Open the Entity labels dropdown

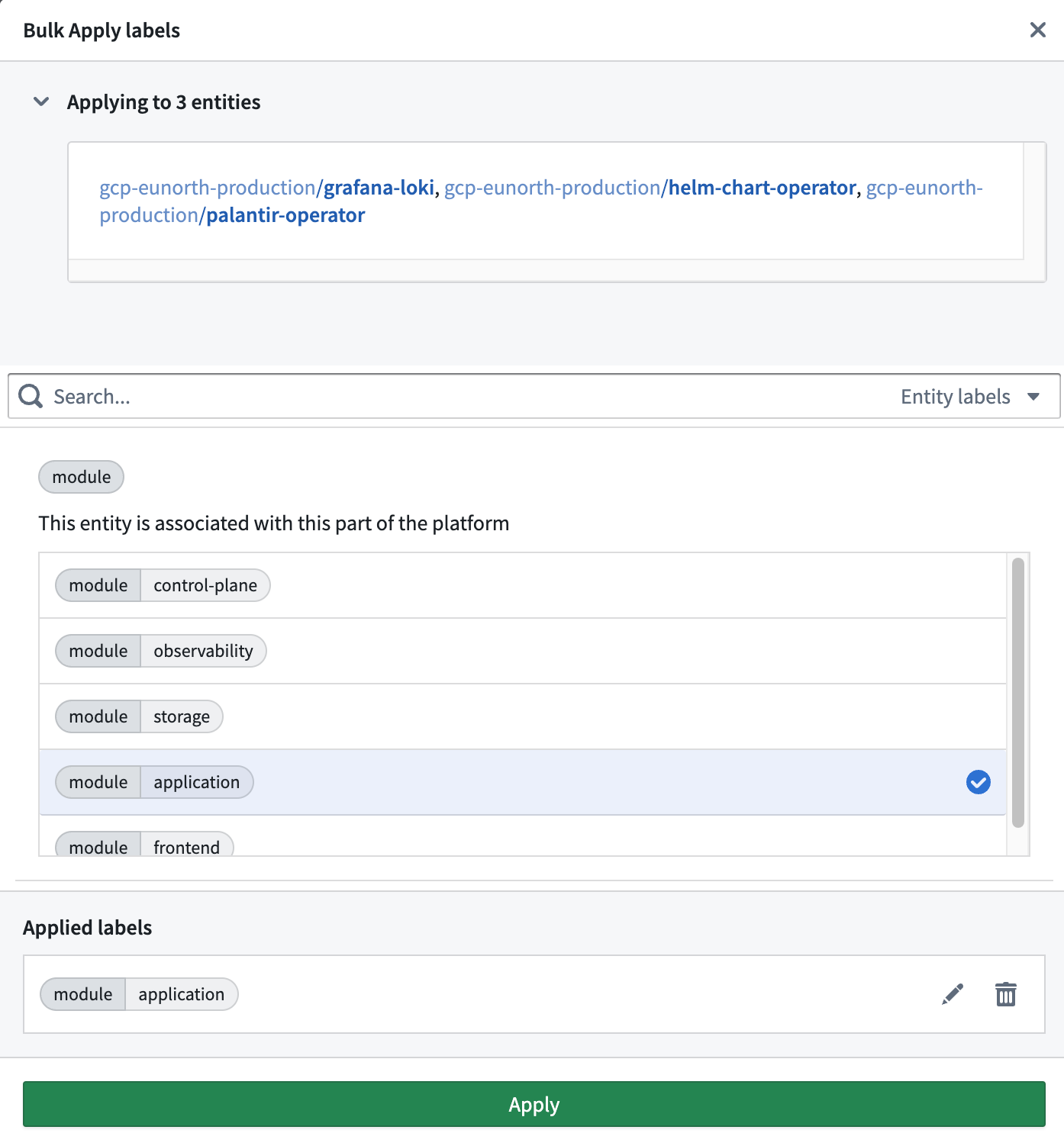(970, 397)
